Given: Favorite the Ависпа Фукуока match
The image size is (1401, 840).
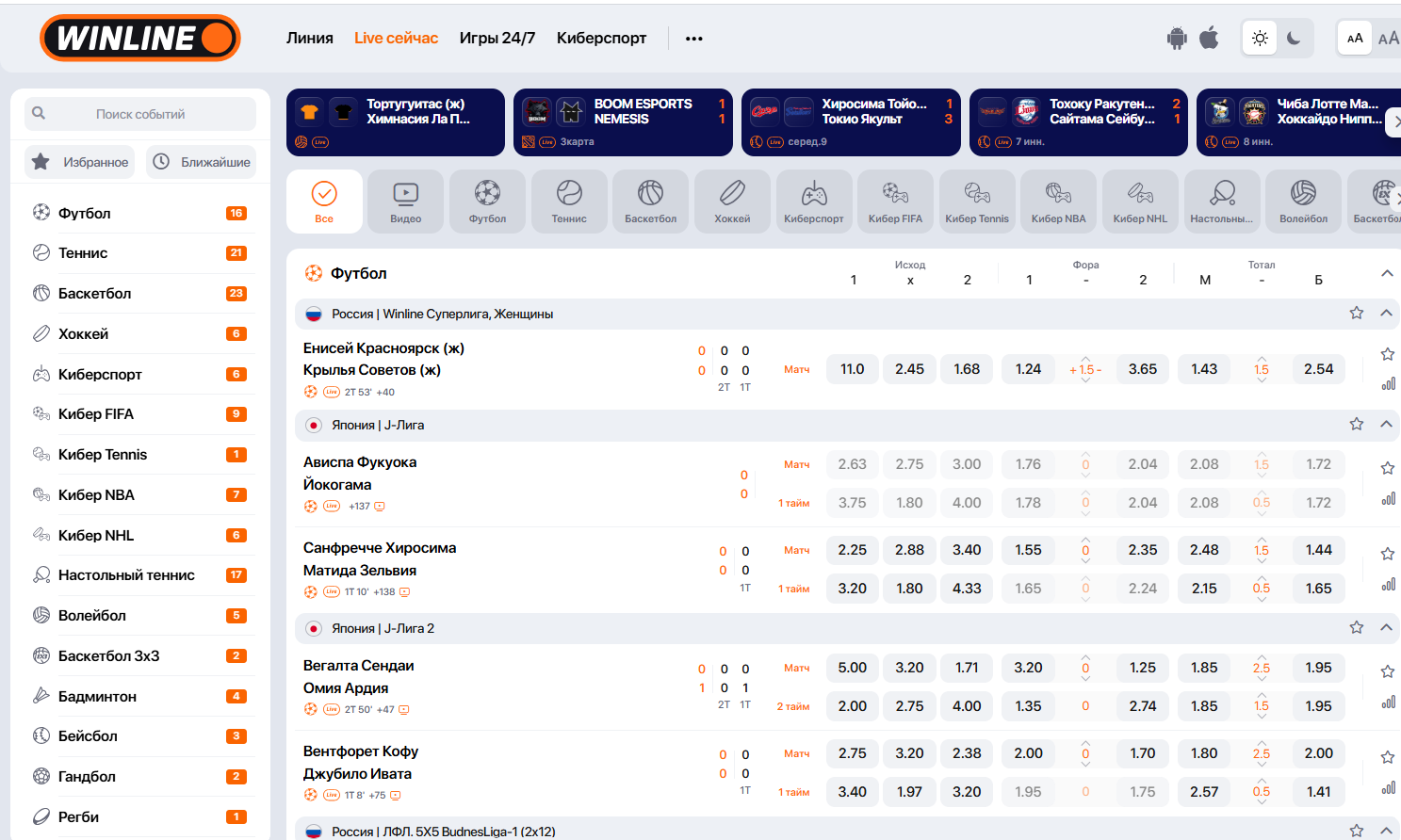Looking at the screenshot, I should [1388, 468].
